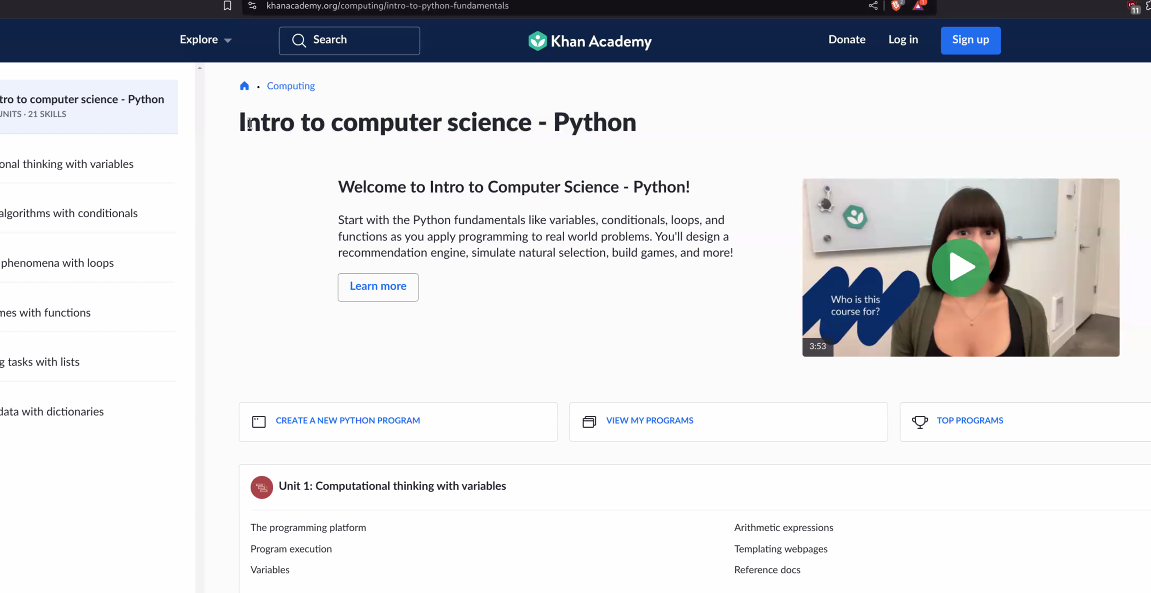Select sidebar unit thinking with variables

point(67,164)
